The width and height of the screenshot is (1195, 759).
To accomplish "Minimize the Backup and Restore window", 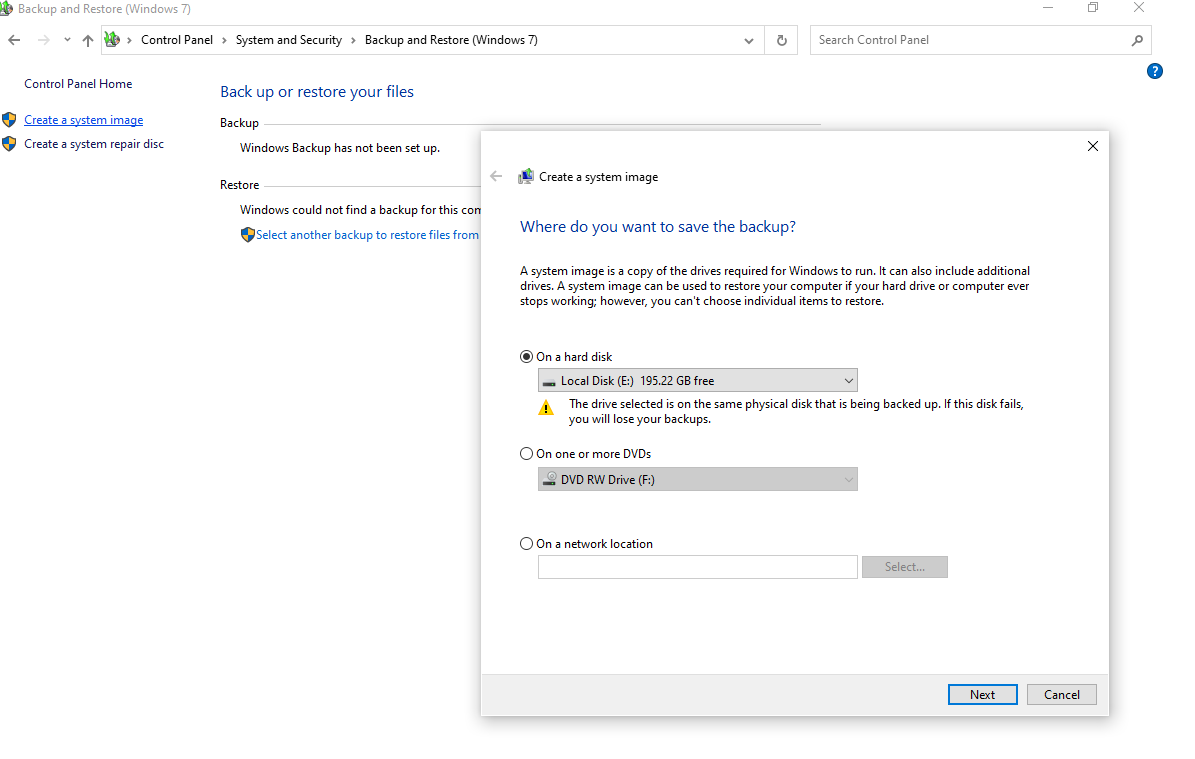I will click(1048, 8).
